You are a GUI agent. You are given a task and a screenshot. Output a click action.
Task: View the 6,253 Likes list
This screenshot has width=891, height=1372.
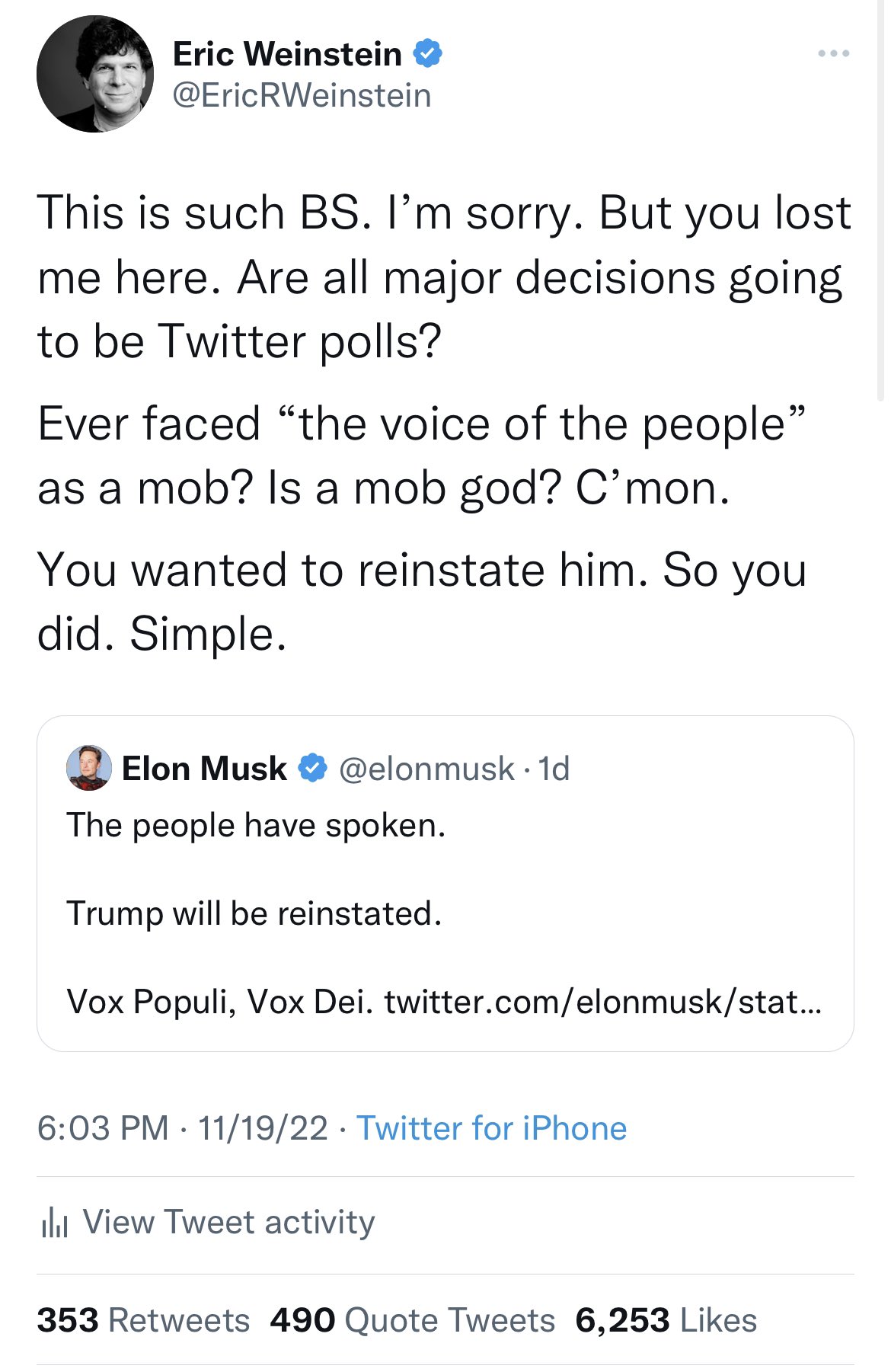point(666,1320)
